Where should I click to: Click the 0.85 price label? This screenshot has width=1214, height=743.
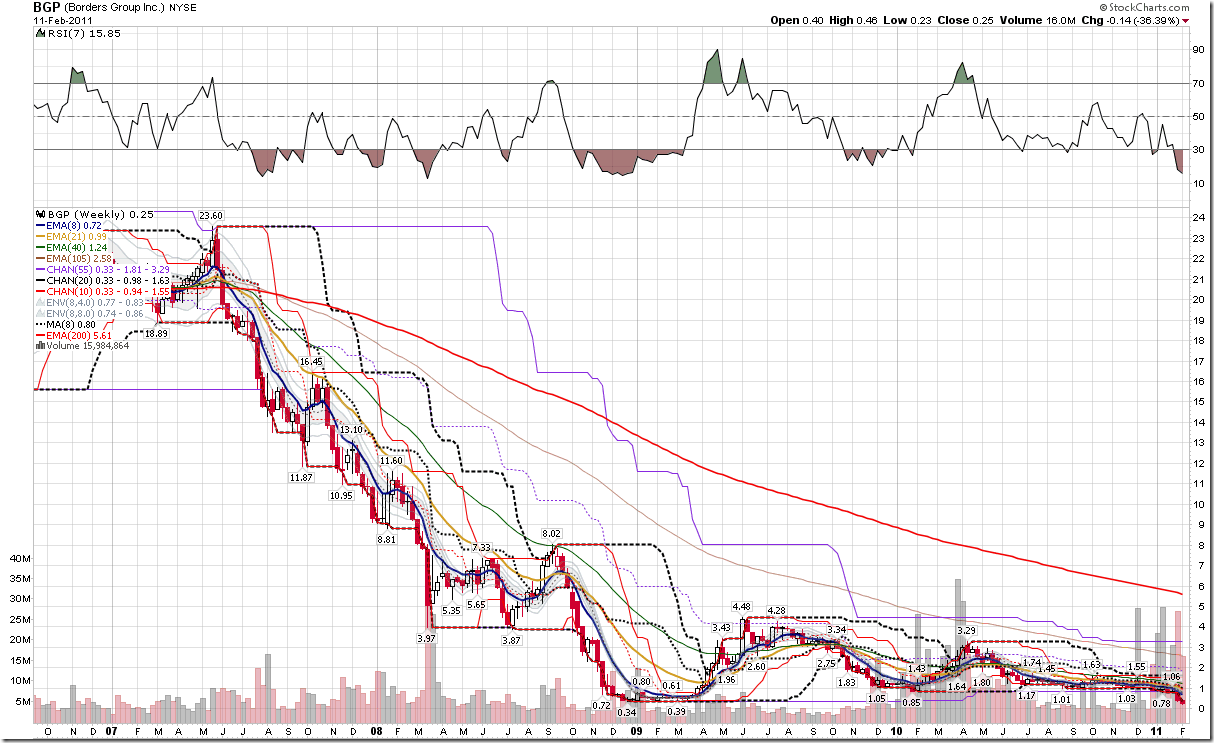pos(911,702)
